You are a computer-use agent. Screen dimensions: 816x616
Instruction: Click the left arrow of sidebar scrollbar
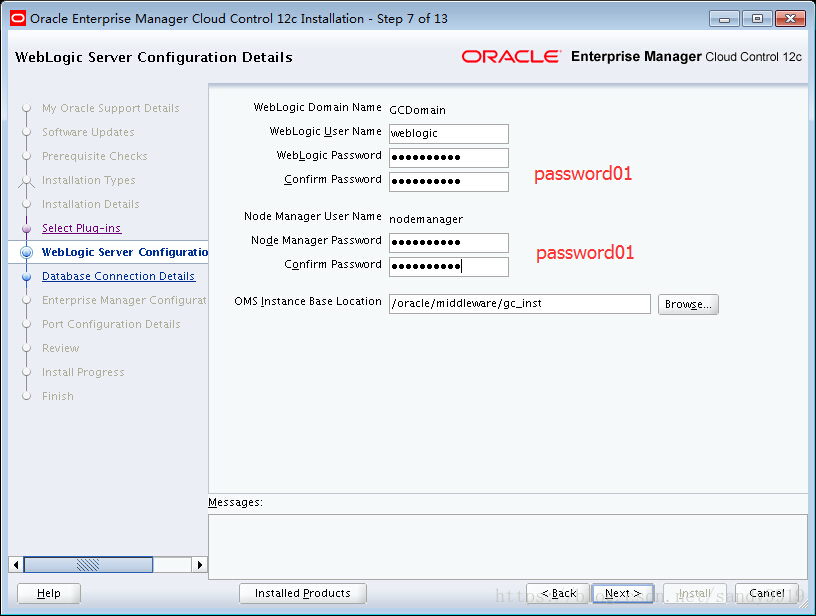(x=16, y=565)
